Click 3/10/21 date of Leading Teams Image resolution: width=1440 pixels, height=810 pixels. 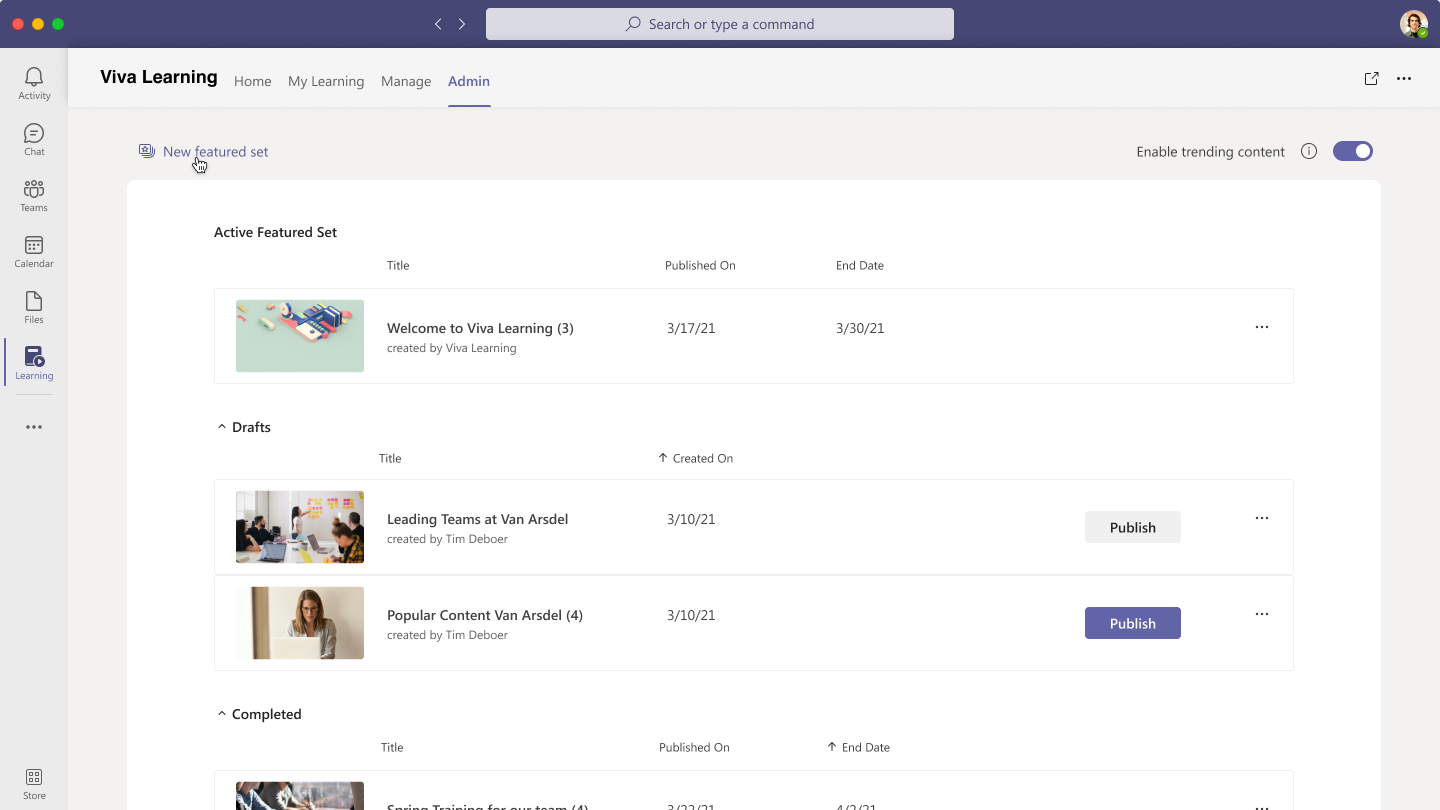[691, 519]
